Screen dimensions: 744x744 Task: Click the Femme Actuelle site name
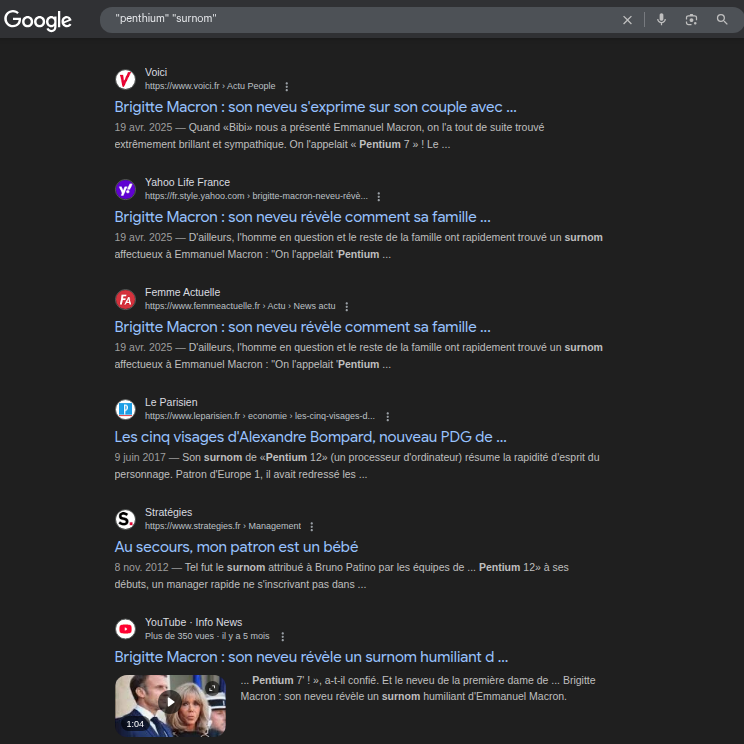click(x=182, y=293)
